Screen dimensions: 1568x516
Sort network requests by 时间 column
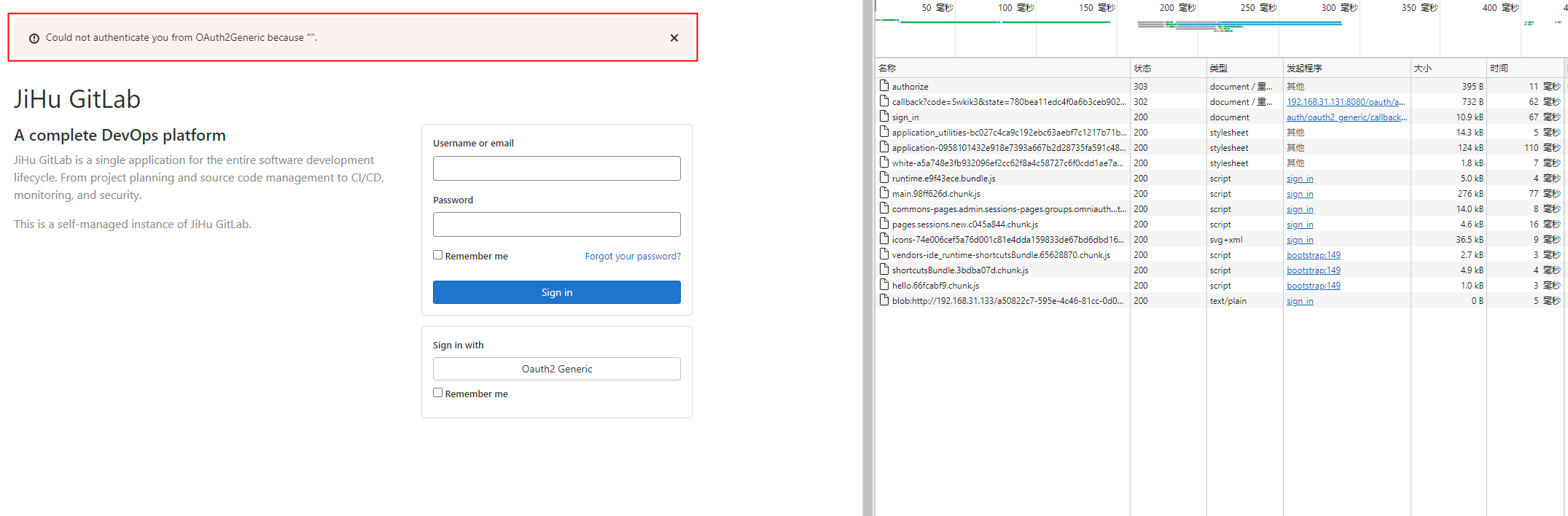coord(1525,68)
